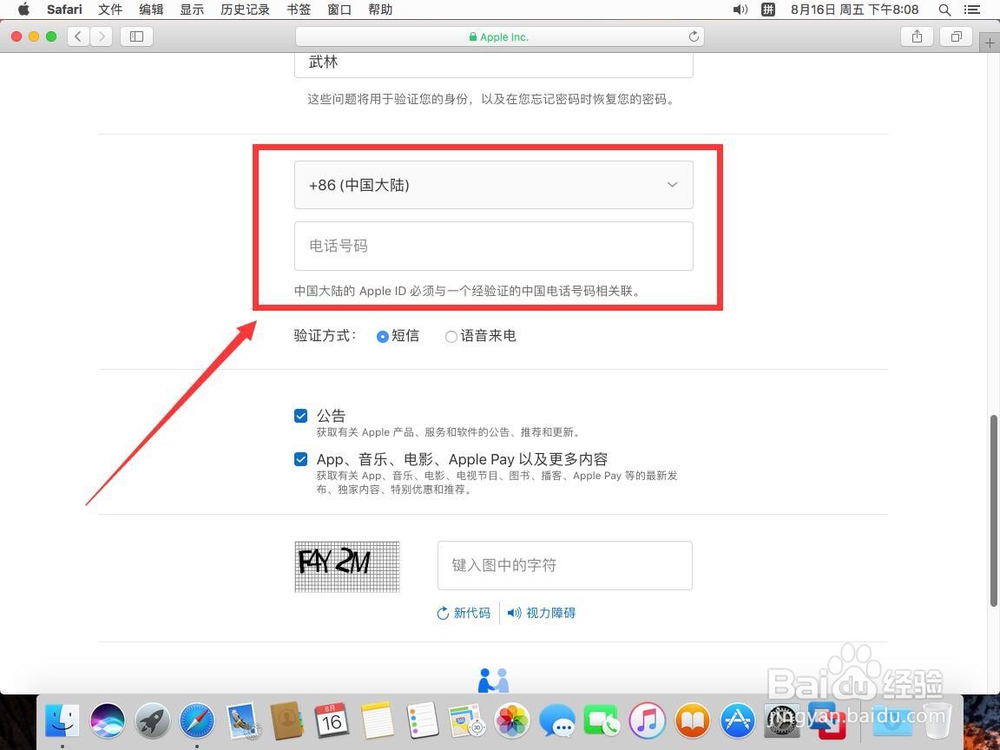Open Safari compass icon in Dock
1000x750 pixels.
196,721
